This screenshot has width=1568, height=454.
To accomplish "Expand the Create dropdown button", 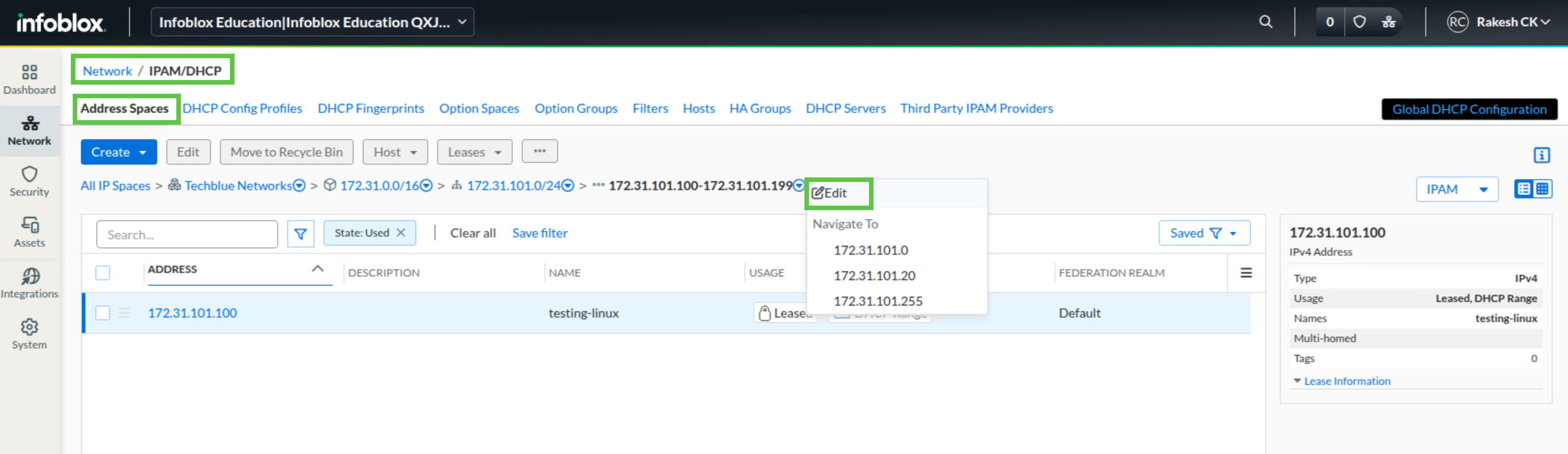I will tap(119, 152).
